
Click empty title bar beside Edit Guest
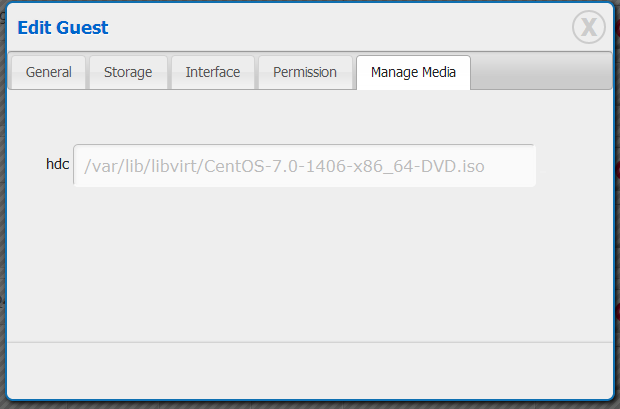[x=330, y=28]
